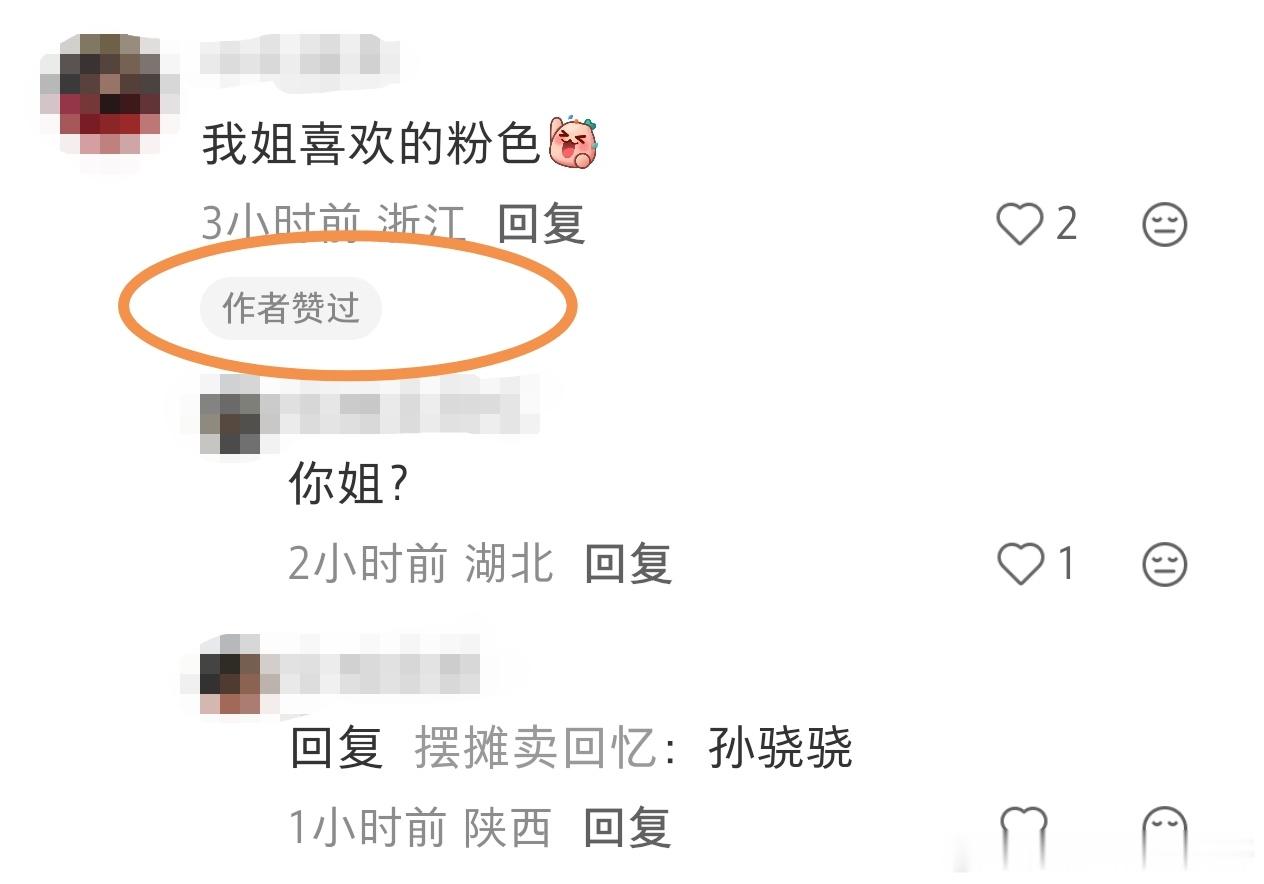Tap the blurred username above 你姐?
The width and height of the screenshot is (1264, 884).
pyautogui.click(x=400, y=405)
